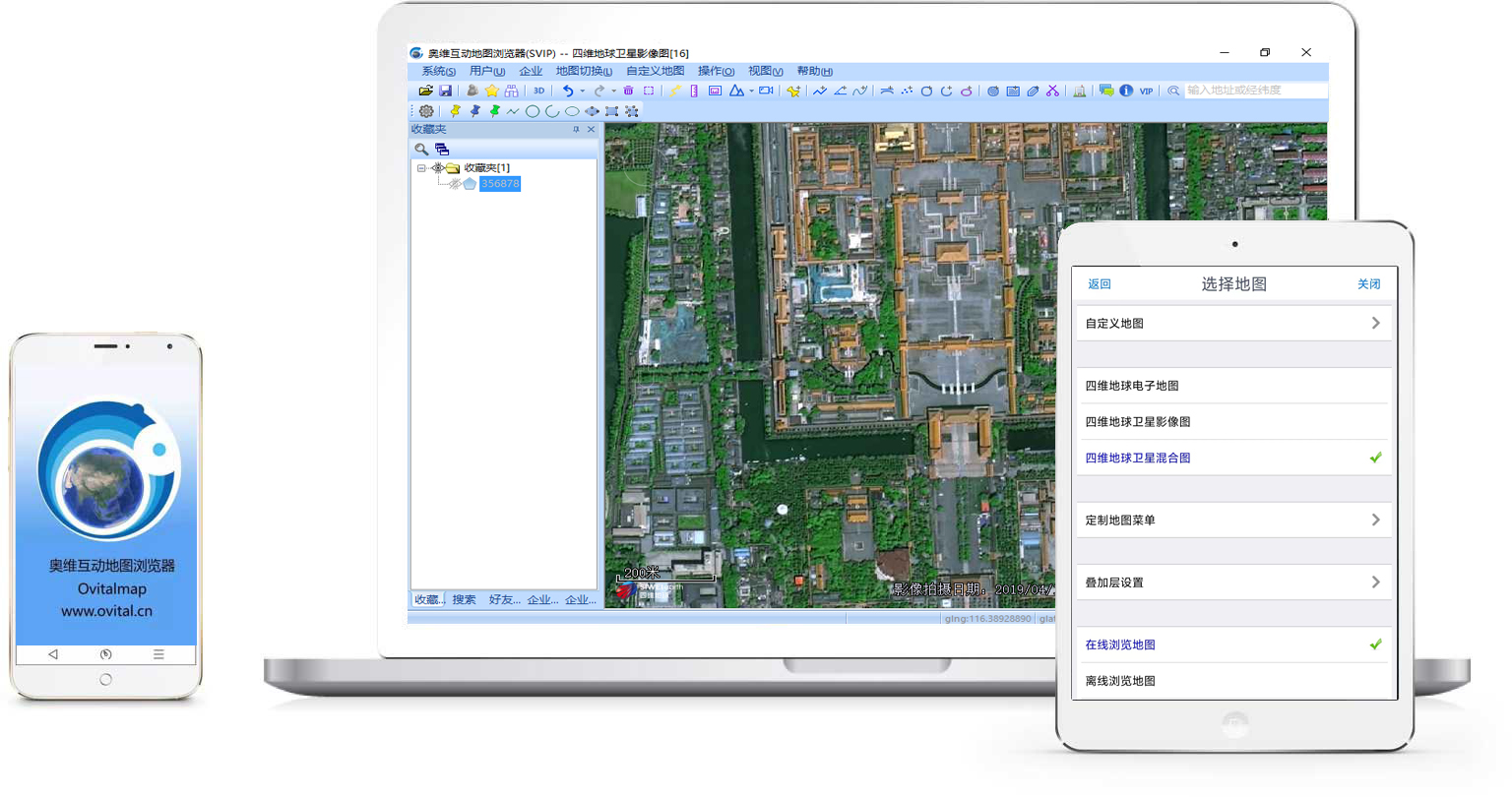1512x797 pixels.
Task: Tap 关闭 in the map selector
Action: click(x=1368, y=284)
